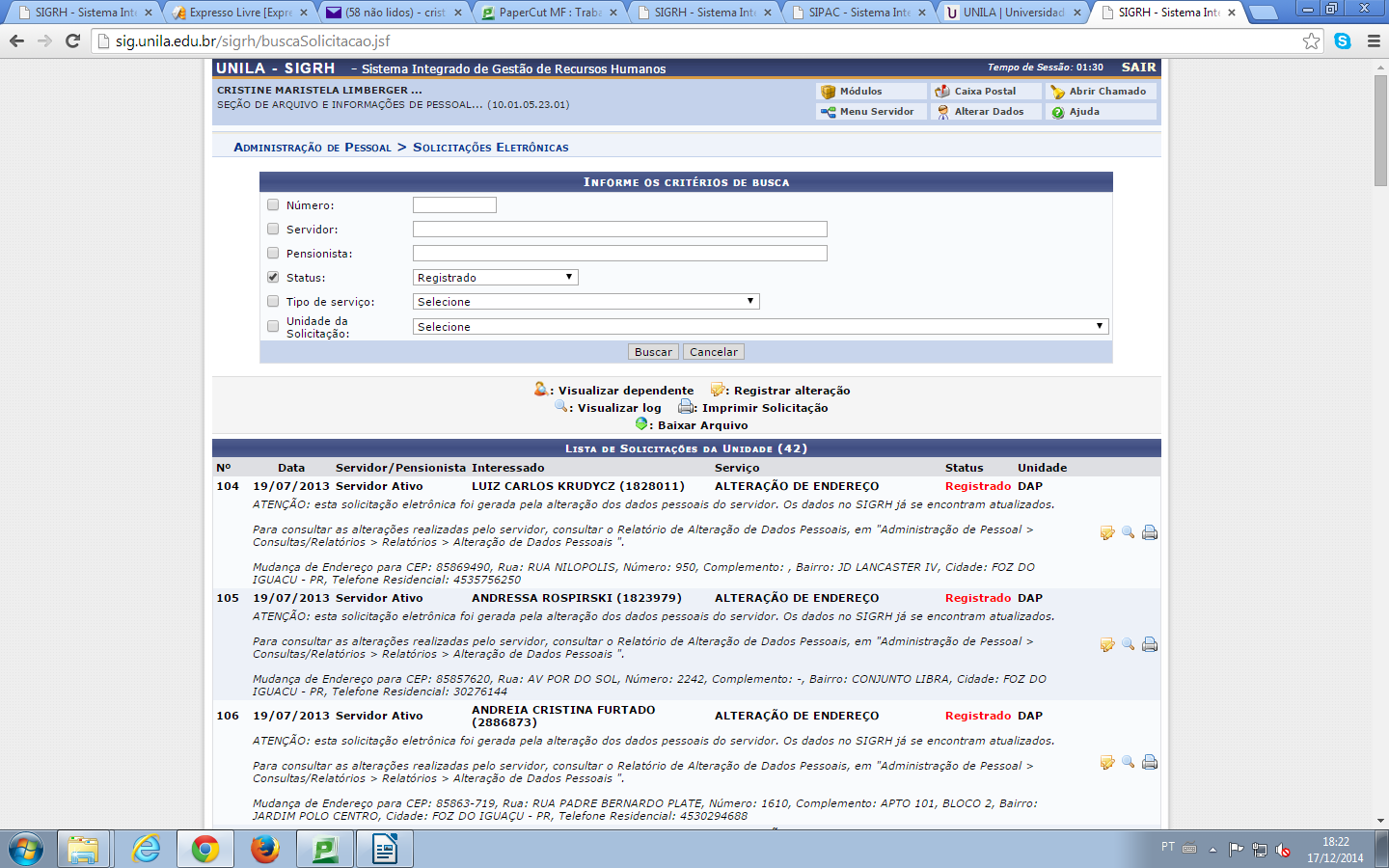Viewport: 1389px width, 868px height.
Task: Enable the Tipo de serviço checkbox
Action: tap(273, 301)
